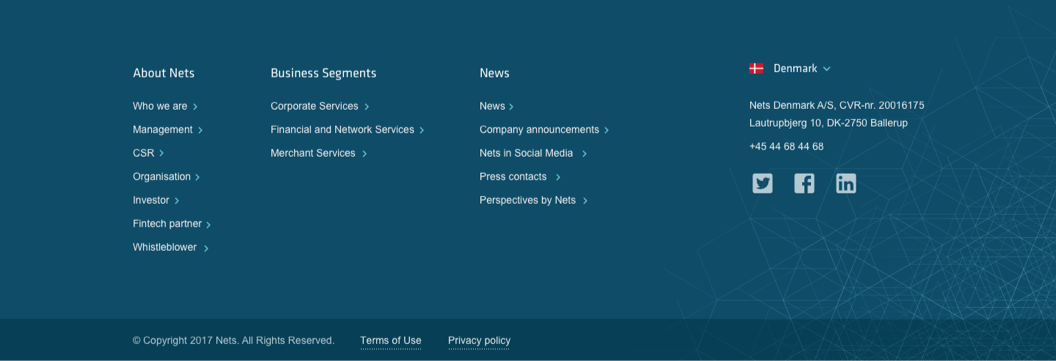Open Perspectives by Nets link

(x=528, y=200)
